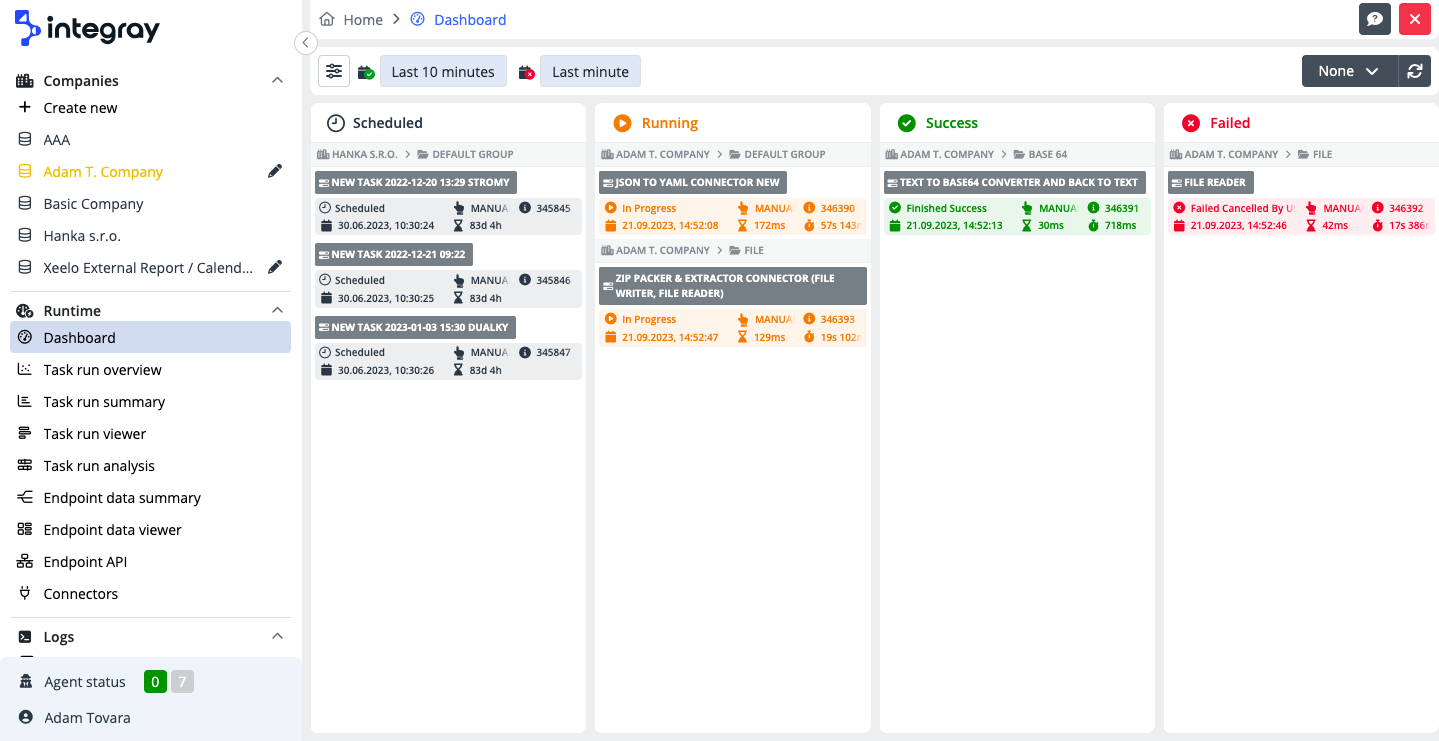Open the dashboard filter settings icon

(334, 71)
